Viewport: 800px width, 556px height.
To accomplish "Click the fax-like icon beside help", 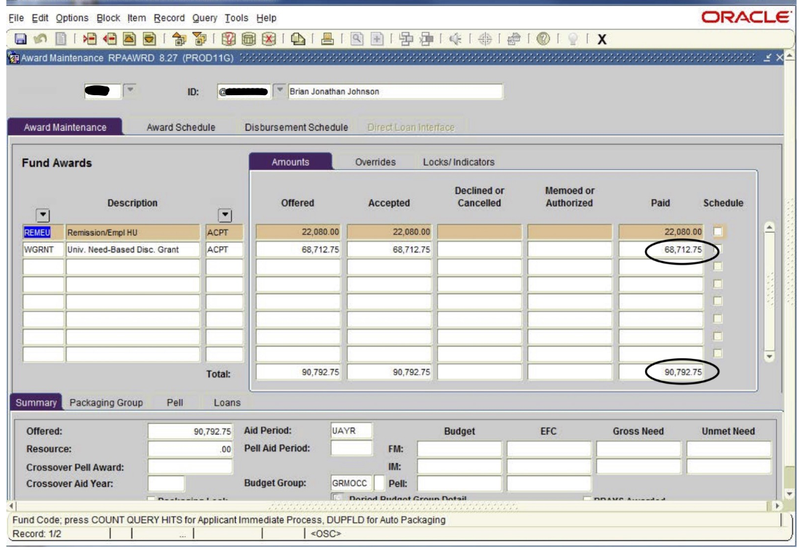I will [514, 39].
